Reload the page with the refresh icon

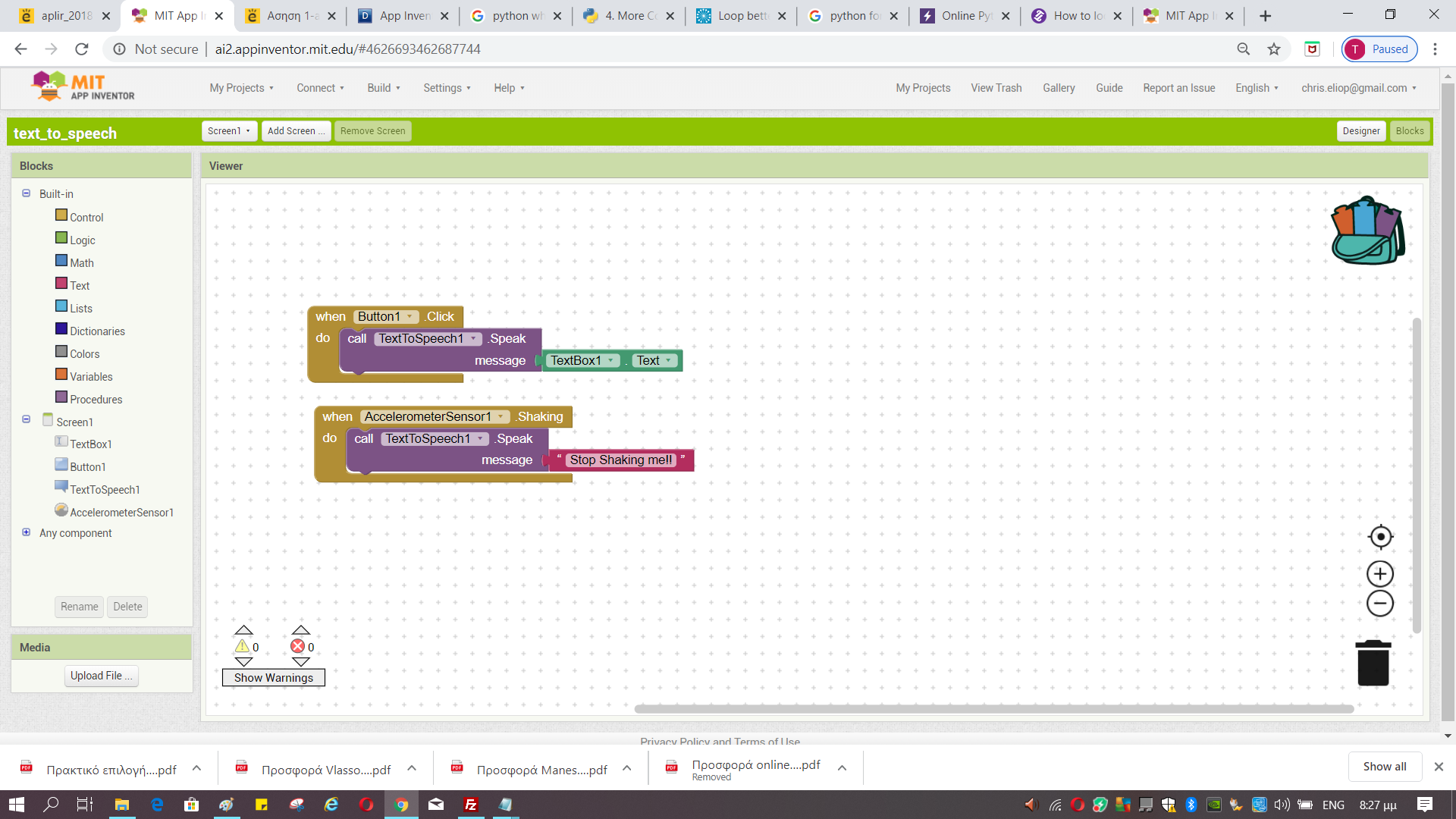(82, 49)
